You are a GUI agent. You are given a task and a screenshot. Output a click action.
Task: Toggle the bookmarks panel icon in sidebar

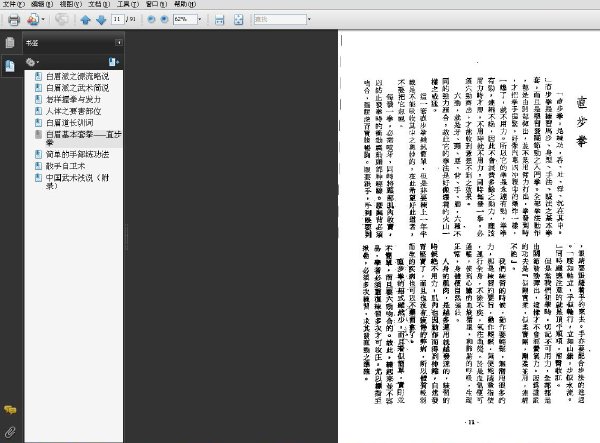pos(10,66)
